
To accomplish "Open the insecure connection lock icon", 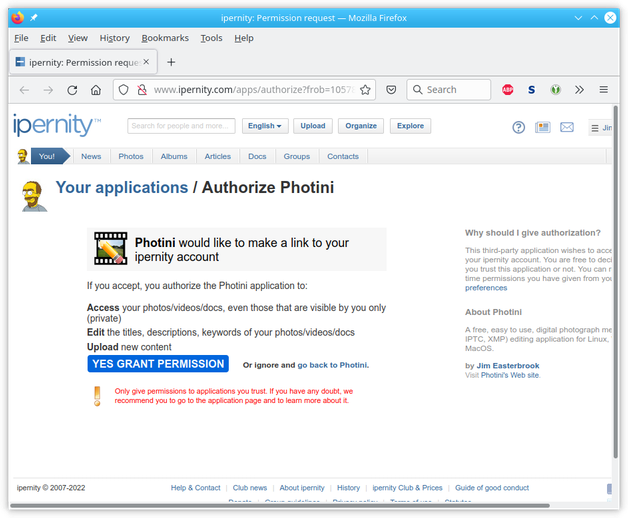I will pyautogui.click(x=142, y=90).
